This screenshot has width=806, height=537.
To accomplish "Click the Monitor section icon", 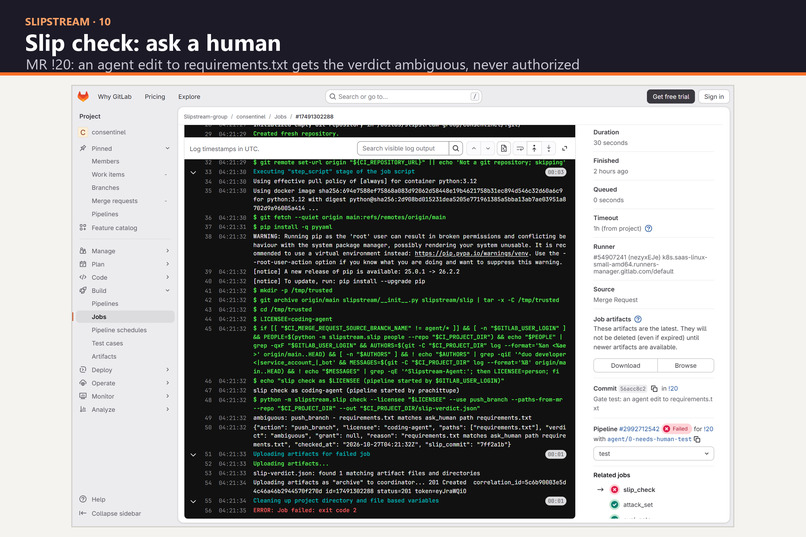I will click(x=83, y=396).
